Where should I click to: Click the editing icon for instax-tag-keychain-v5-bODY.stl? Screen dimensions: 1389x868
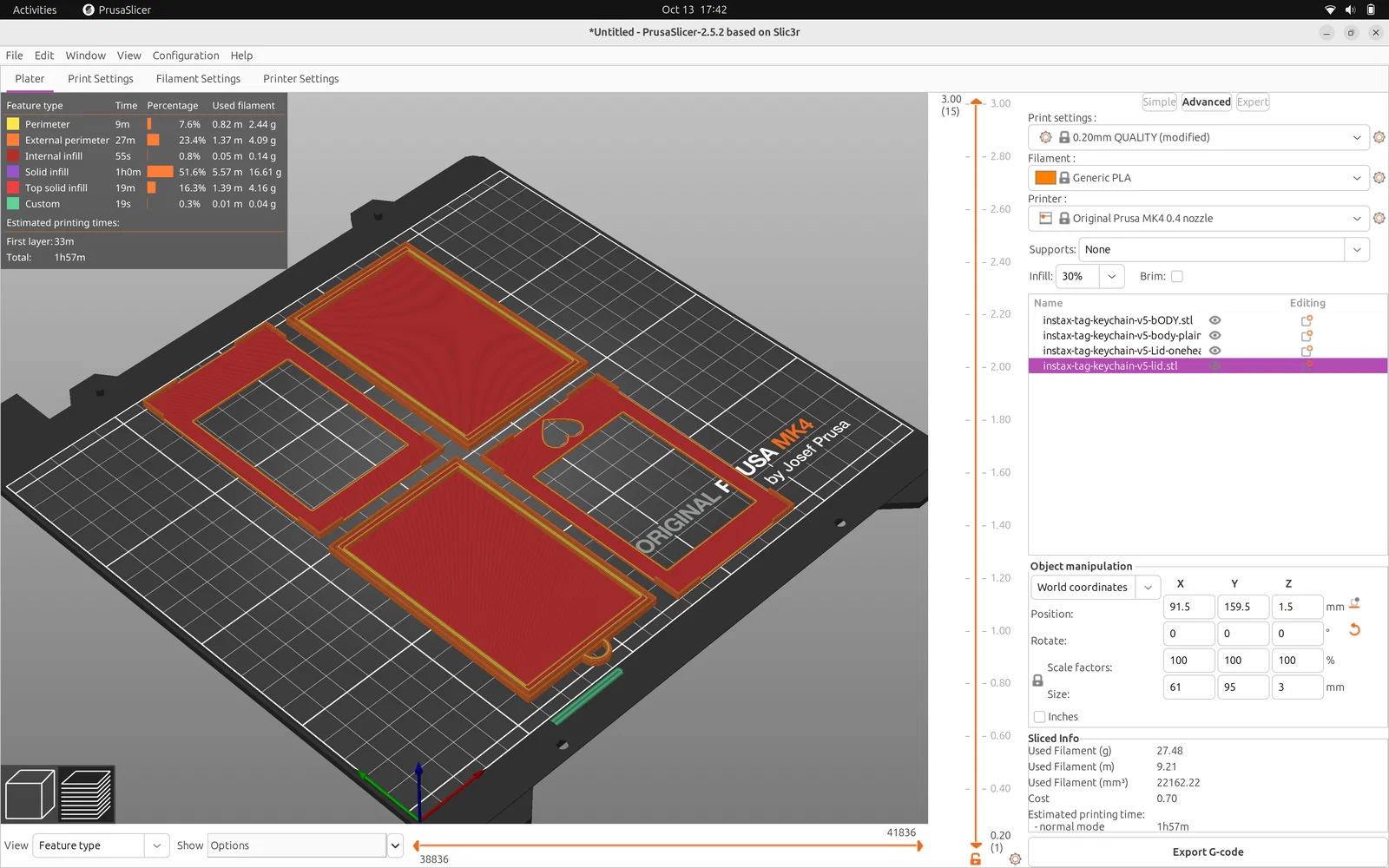pos(1306,320)
